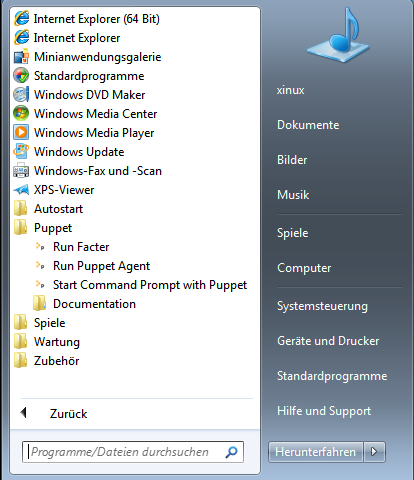Viewport: 414px width, 480px height.
Task: Click the 'Internet Explorer (64 Bit)' text
Action: 96,19
